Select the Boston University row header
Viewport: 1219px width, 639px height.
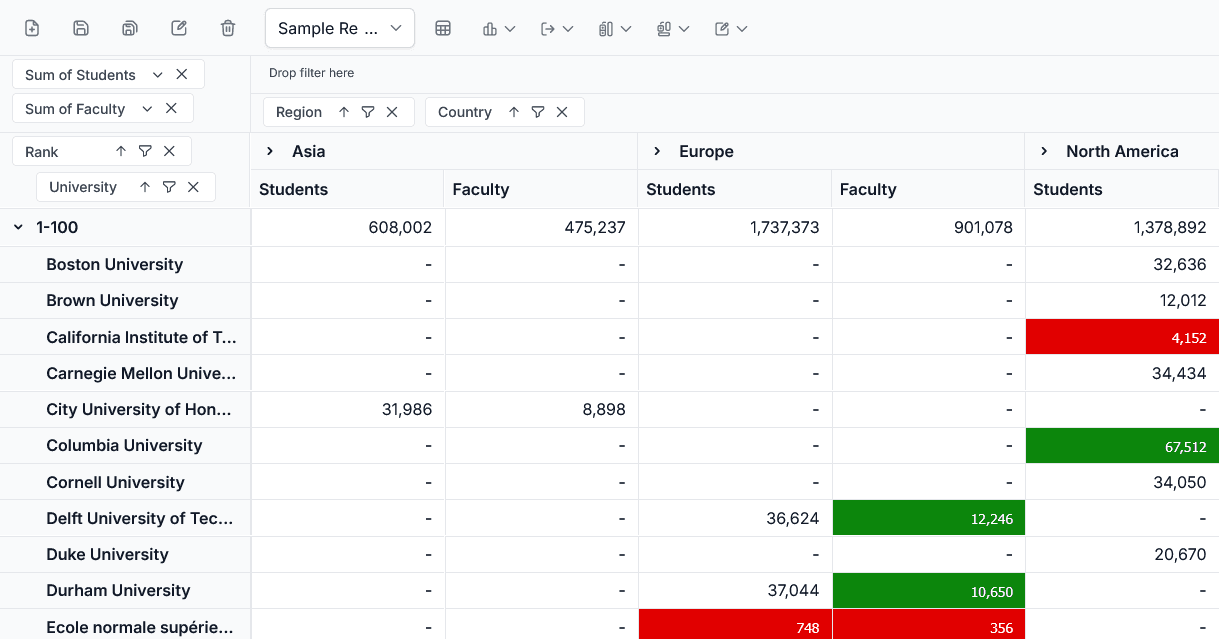tap(125, 265)
